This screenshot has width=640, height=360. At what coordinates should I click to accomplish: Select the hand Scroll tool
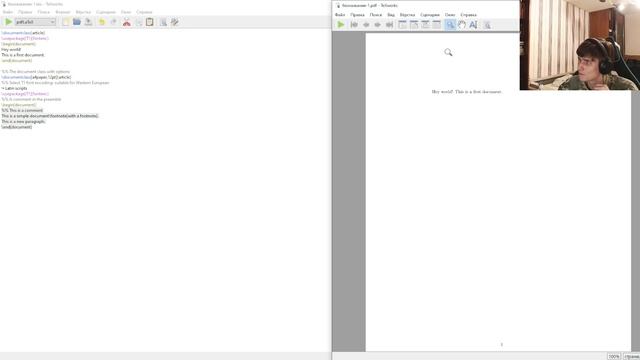[x=462, y=25]
